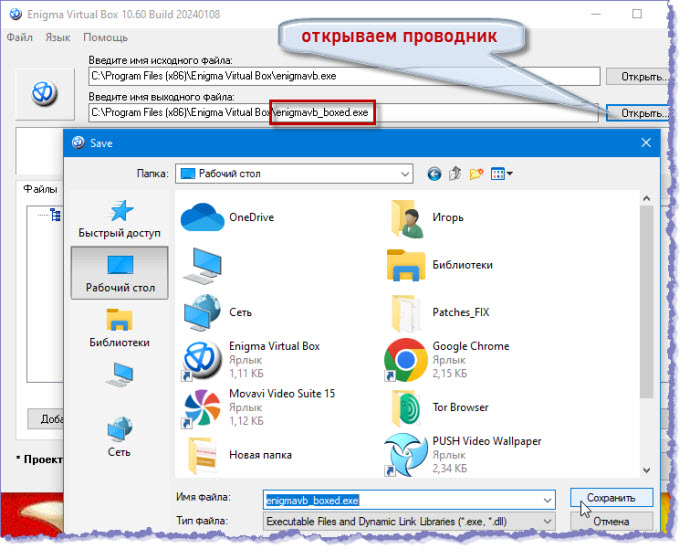Screen dimensions: 690x554
Task: Click the file list scrollbar thumb
Action: point(646,302)
